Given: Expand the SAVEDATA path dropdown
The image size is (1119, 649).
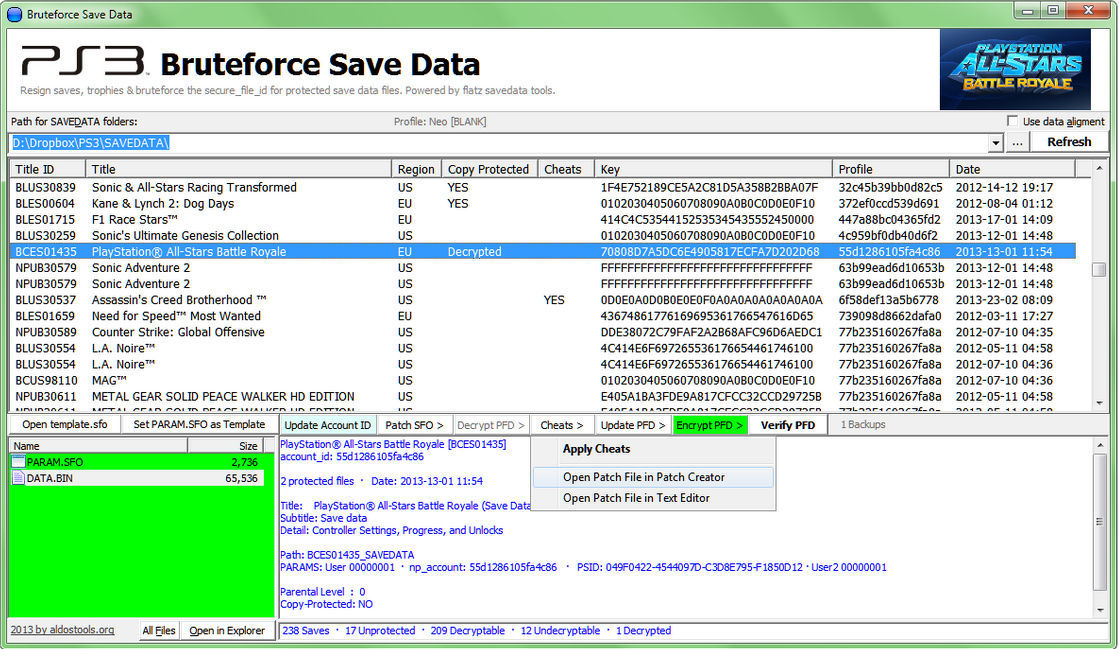Looking at the screenshot, I should [995, 143].
